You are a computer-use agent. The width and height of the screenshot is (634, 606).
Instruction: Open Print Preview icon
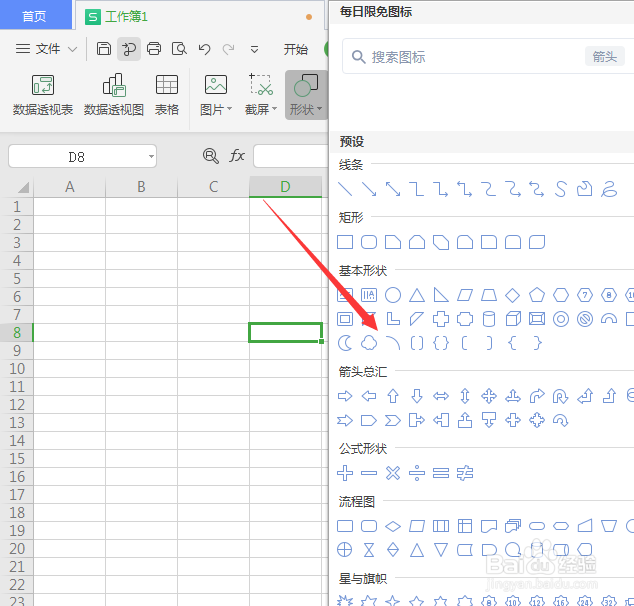(x=179, y=49)
